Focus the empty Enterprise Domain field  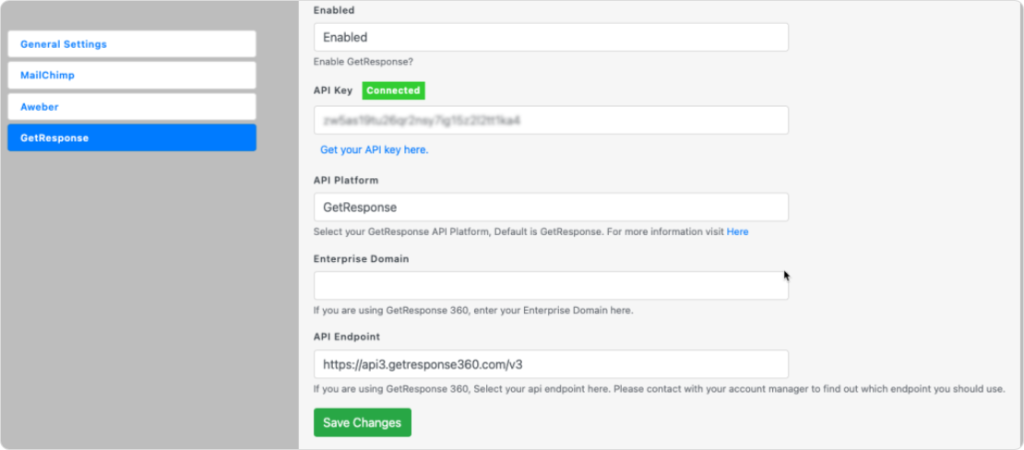click(551, 285)
